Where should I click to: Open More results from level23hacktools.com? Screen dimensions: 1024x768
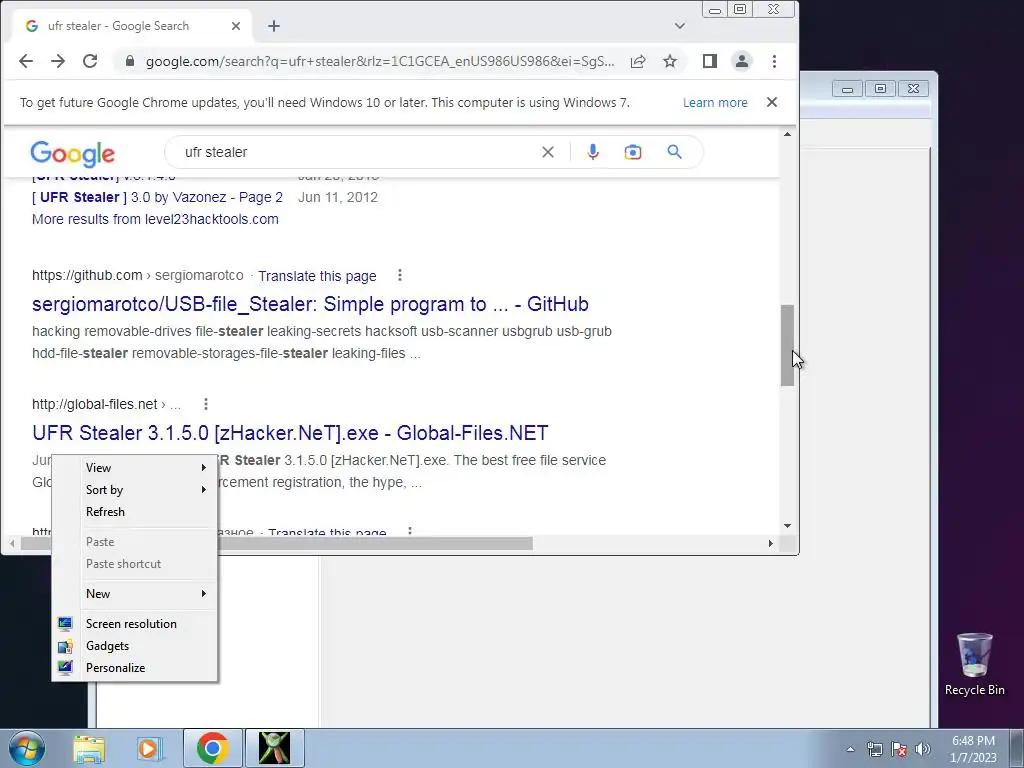155,219
